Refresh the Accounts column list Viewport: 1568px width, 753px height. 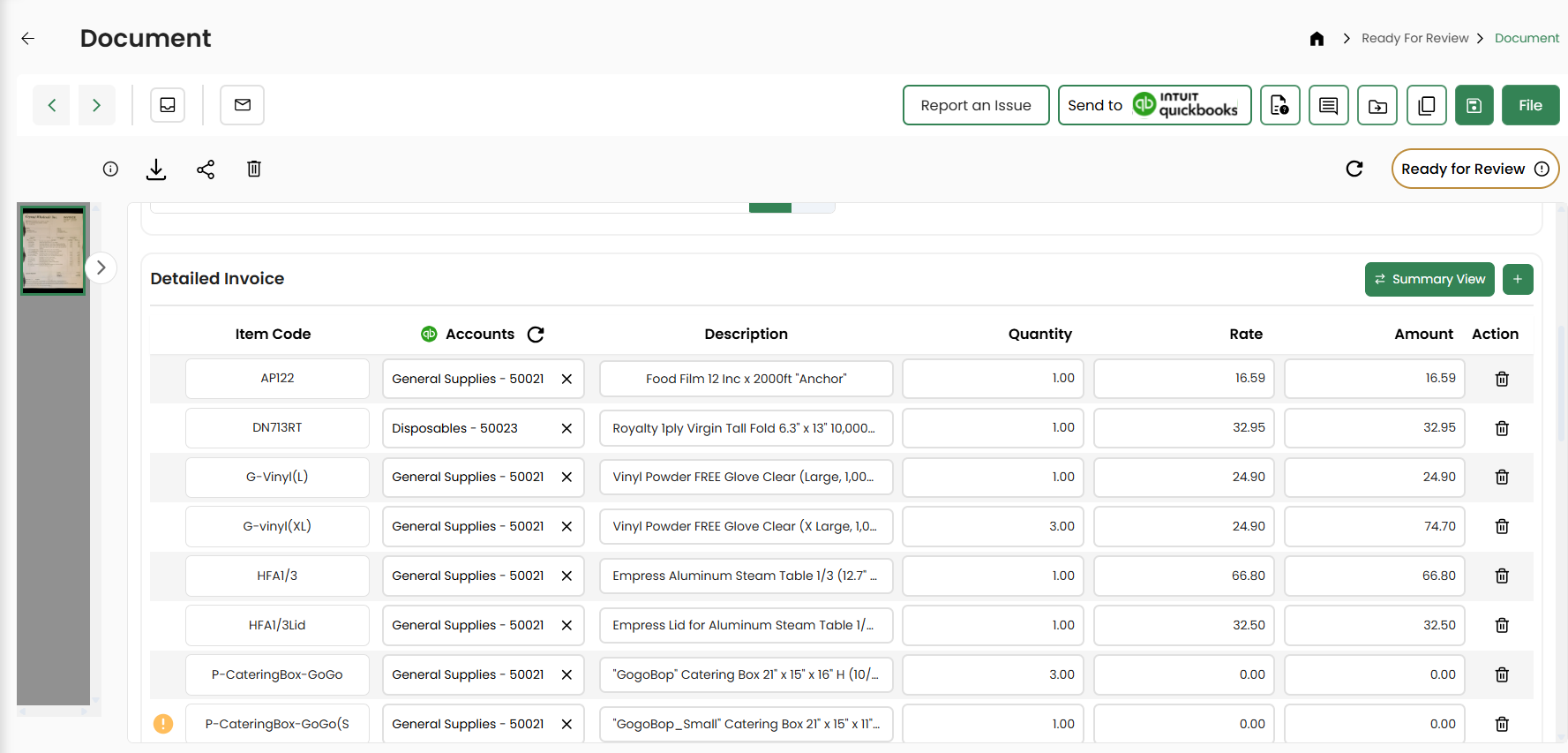coord(536,335)
